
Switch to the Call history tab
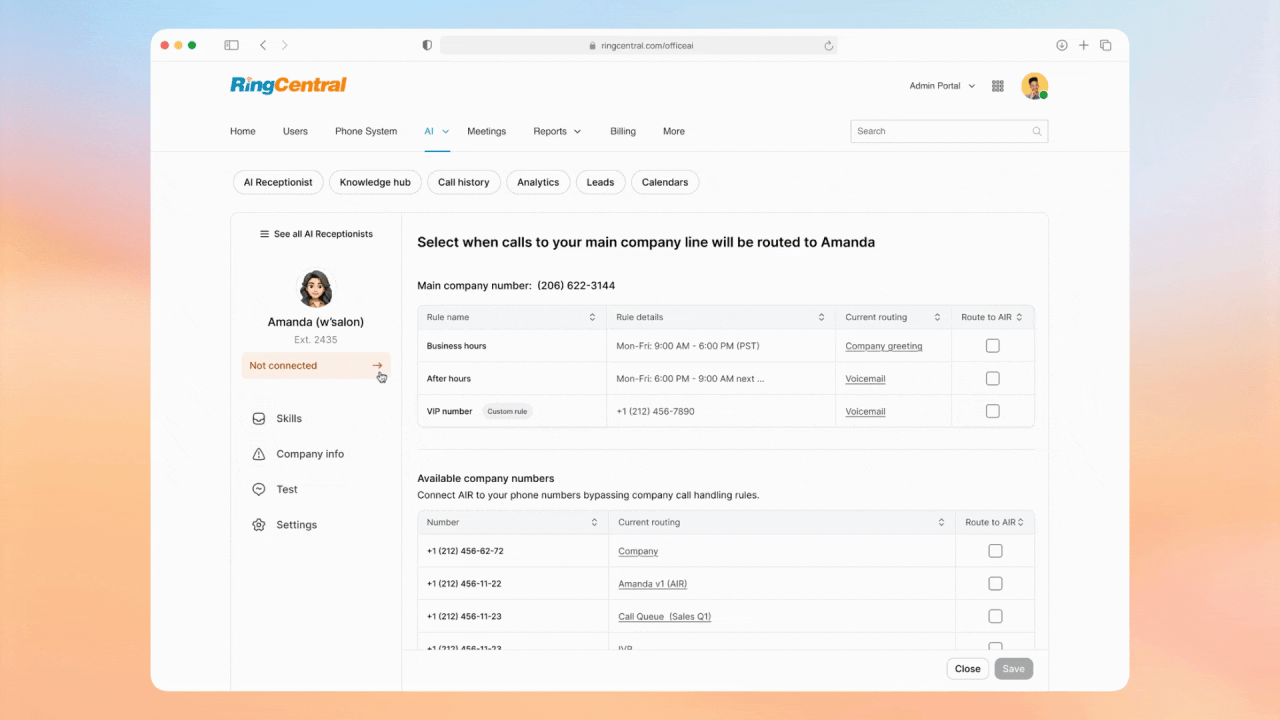click(x=463, y=182)
